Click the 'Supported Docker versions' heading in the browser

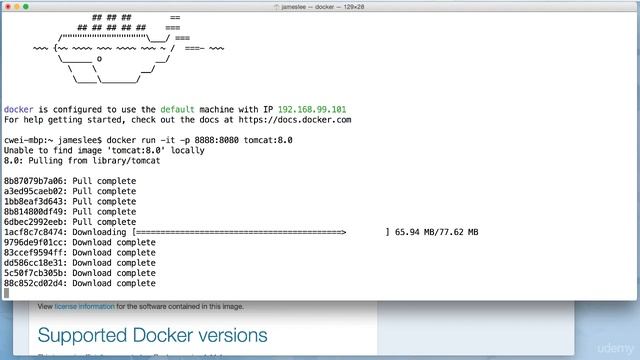click(x=152, y=335)
